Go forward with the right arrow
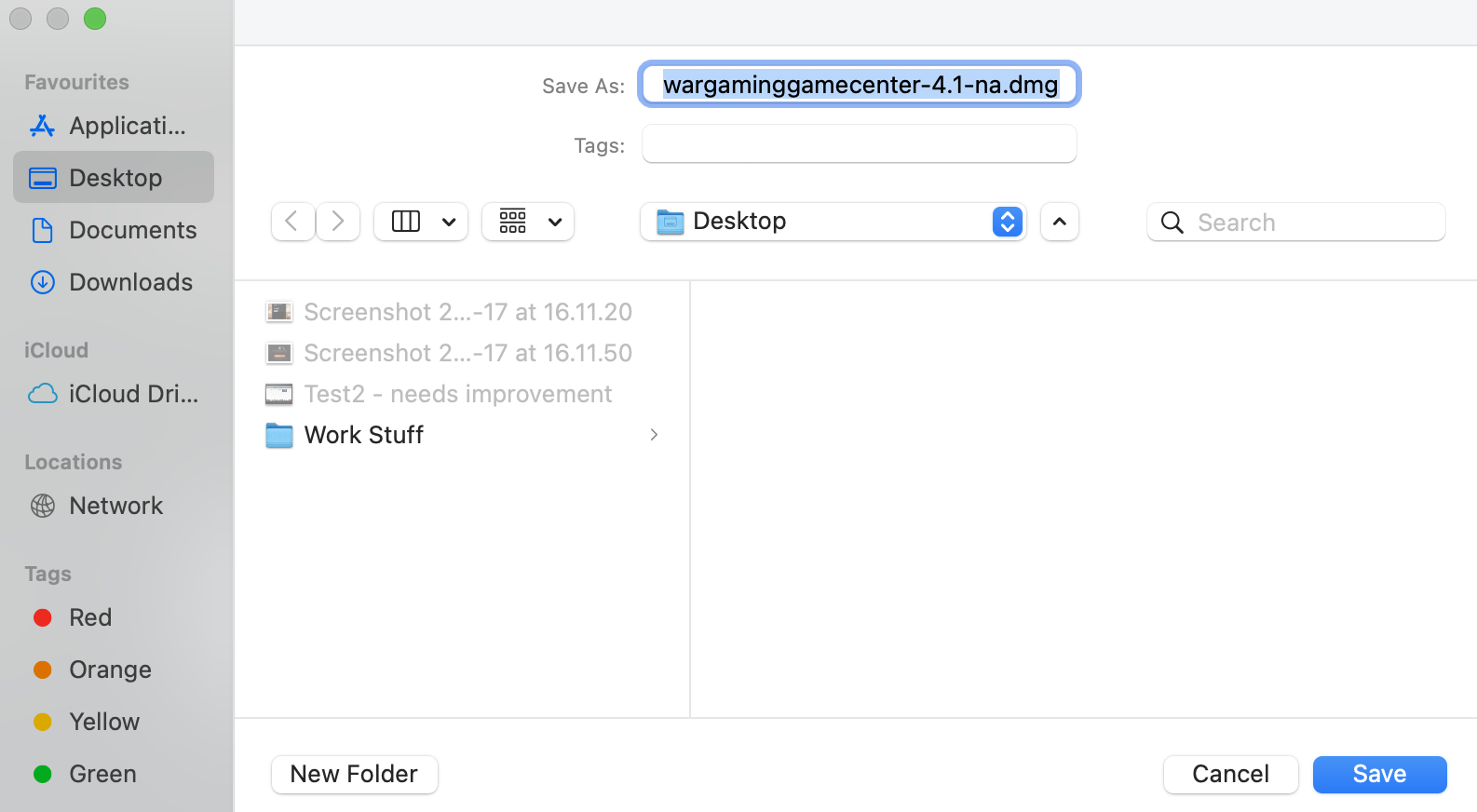 tap(338, 222)
